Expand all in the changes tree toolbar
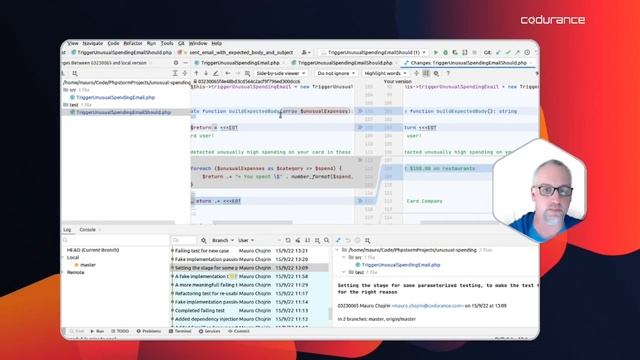640x360 pixels. click(x=175, y=73)
